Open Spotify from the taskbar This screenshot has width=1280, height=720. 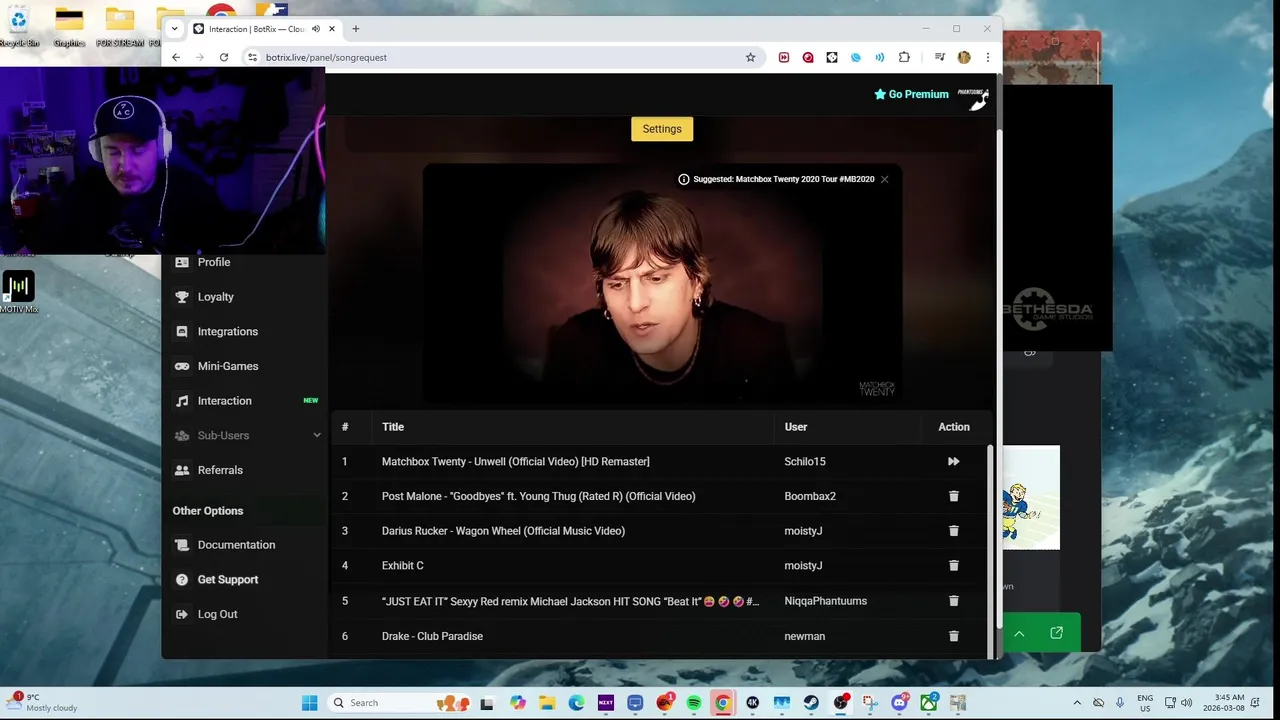click(694, 703)
